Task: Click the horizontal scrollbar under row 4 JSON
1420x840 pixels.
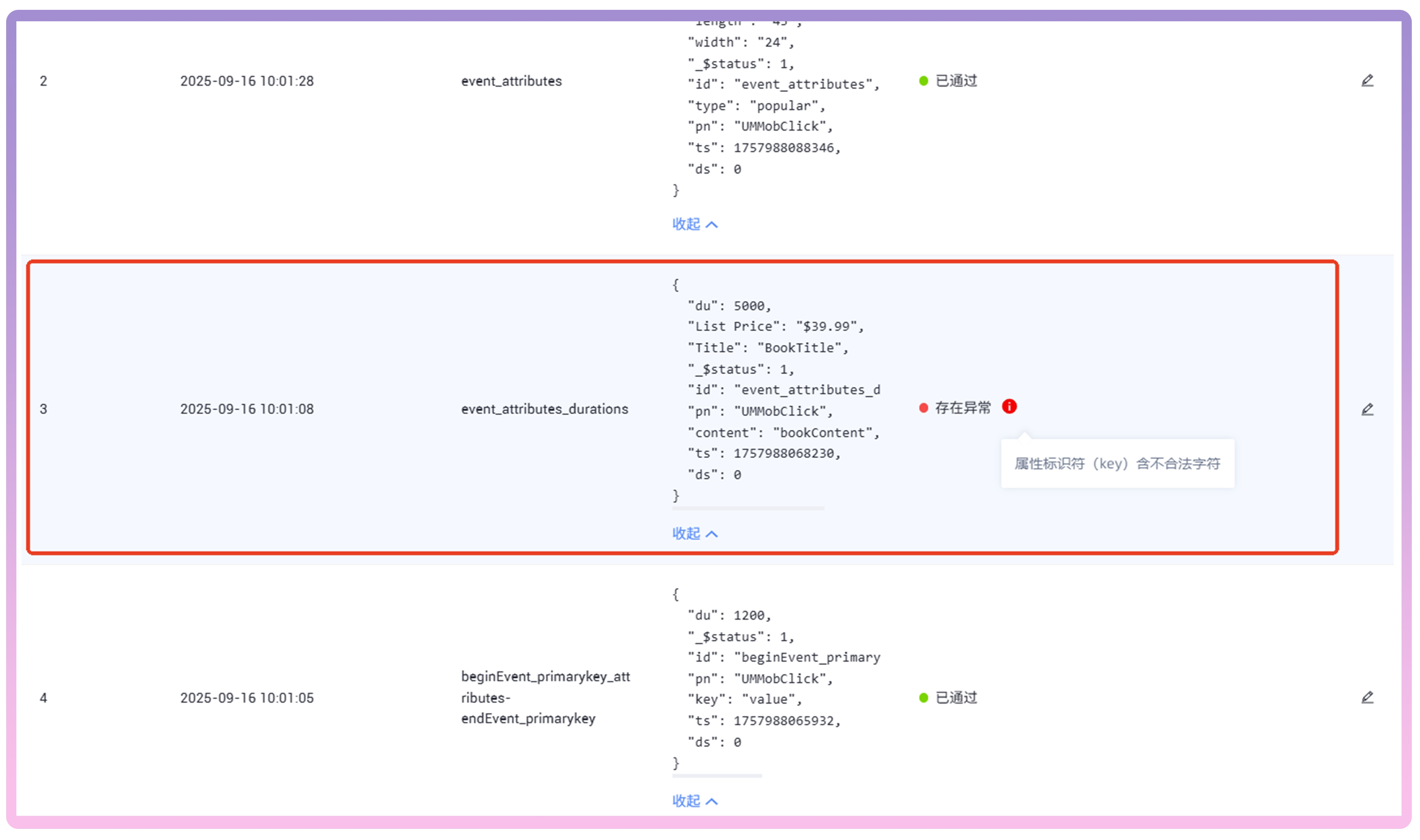Action: (x=717, y=775)
